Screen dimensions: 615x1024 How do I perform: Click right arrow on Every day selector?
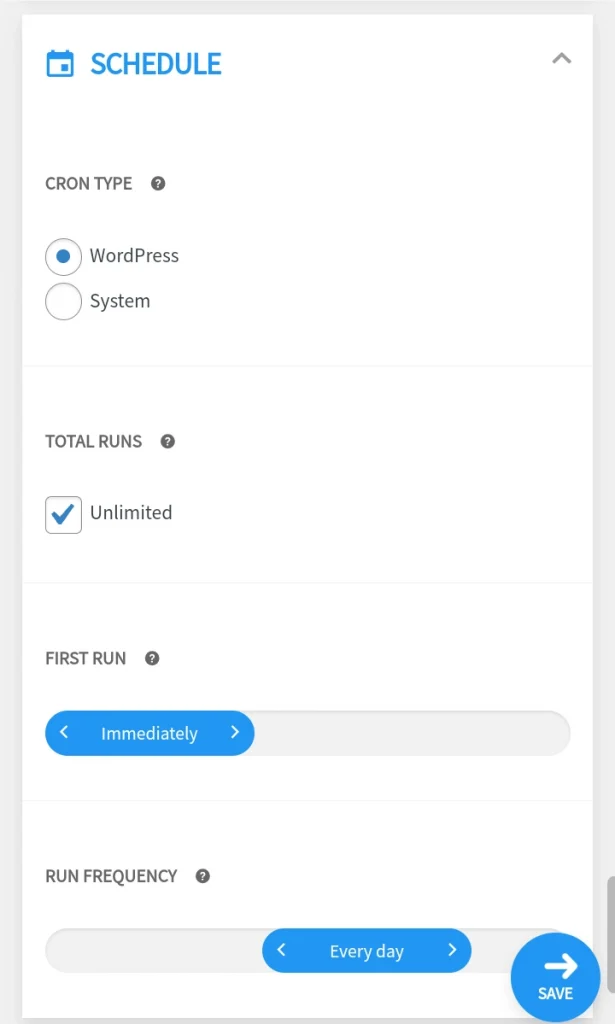(452, 950)
